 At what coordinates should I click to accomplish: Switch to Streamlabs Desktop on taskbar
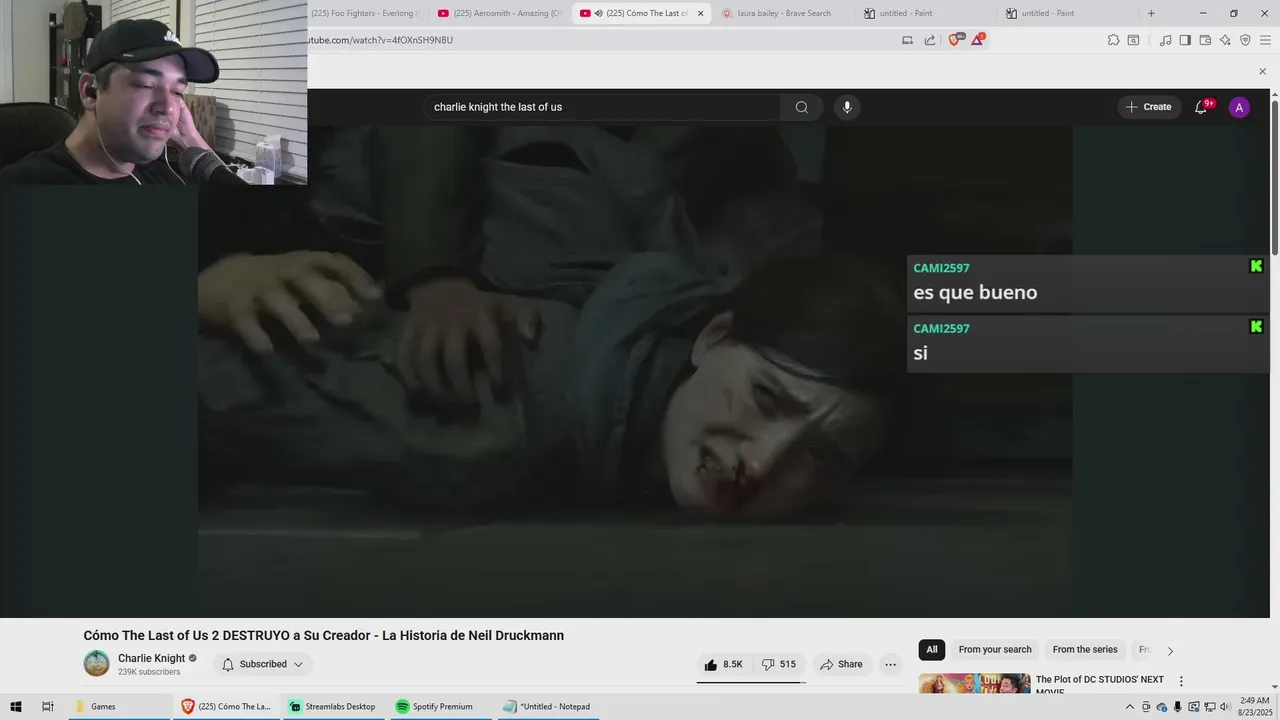pyautogui.click(x=332, y=706)
